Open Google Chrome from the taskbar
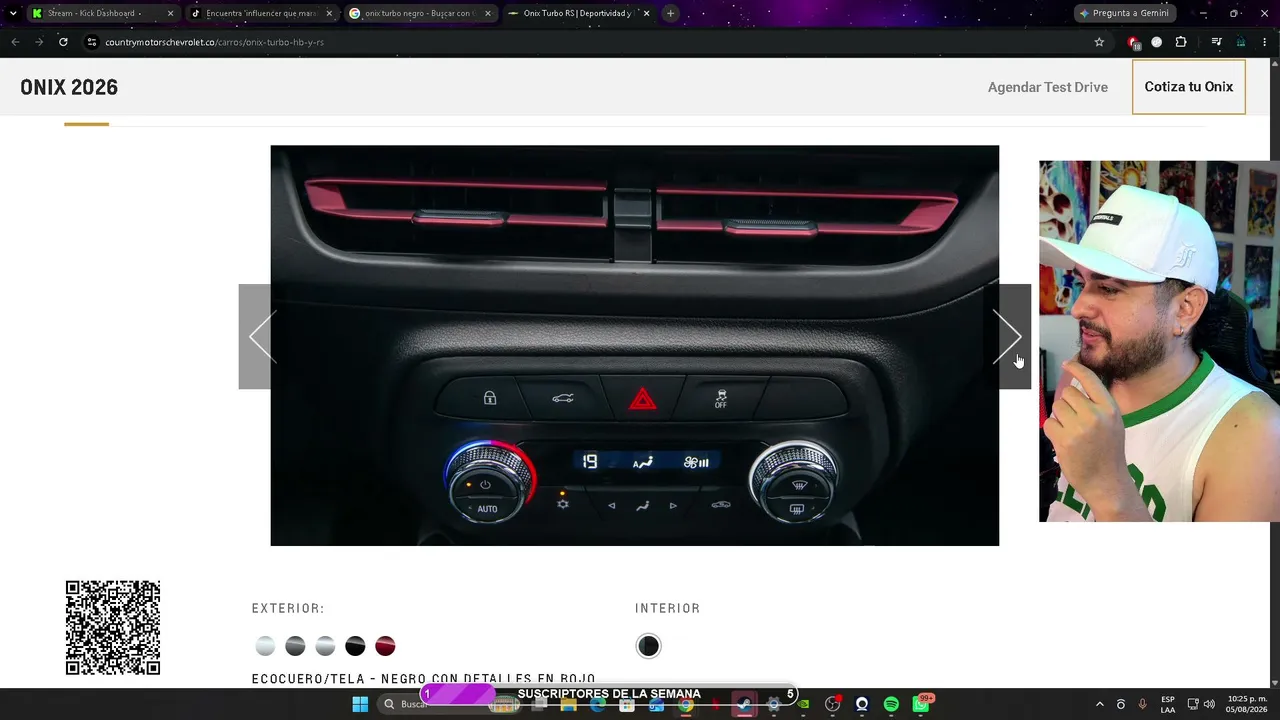Viewport: 1280px width, 720px height. coord(686,704)
